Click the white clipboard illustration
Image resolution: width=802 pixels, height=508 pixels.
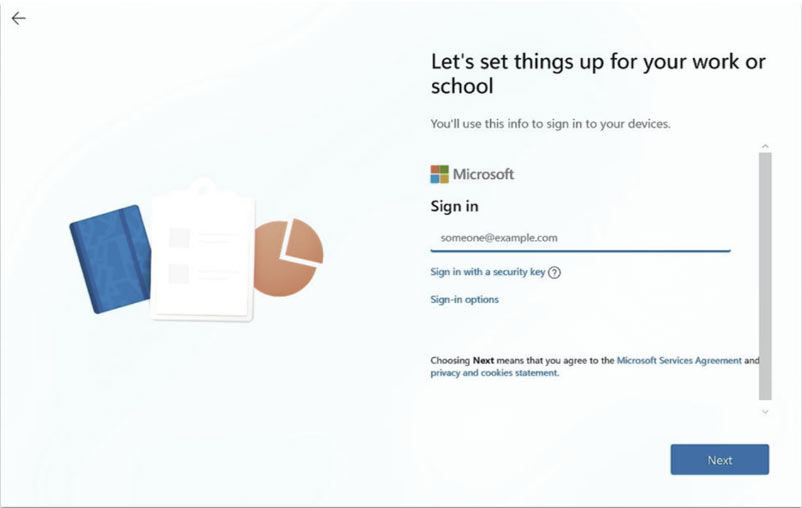(x=204, y=260)
